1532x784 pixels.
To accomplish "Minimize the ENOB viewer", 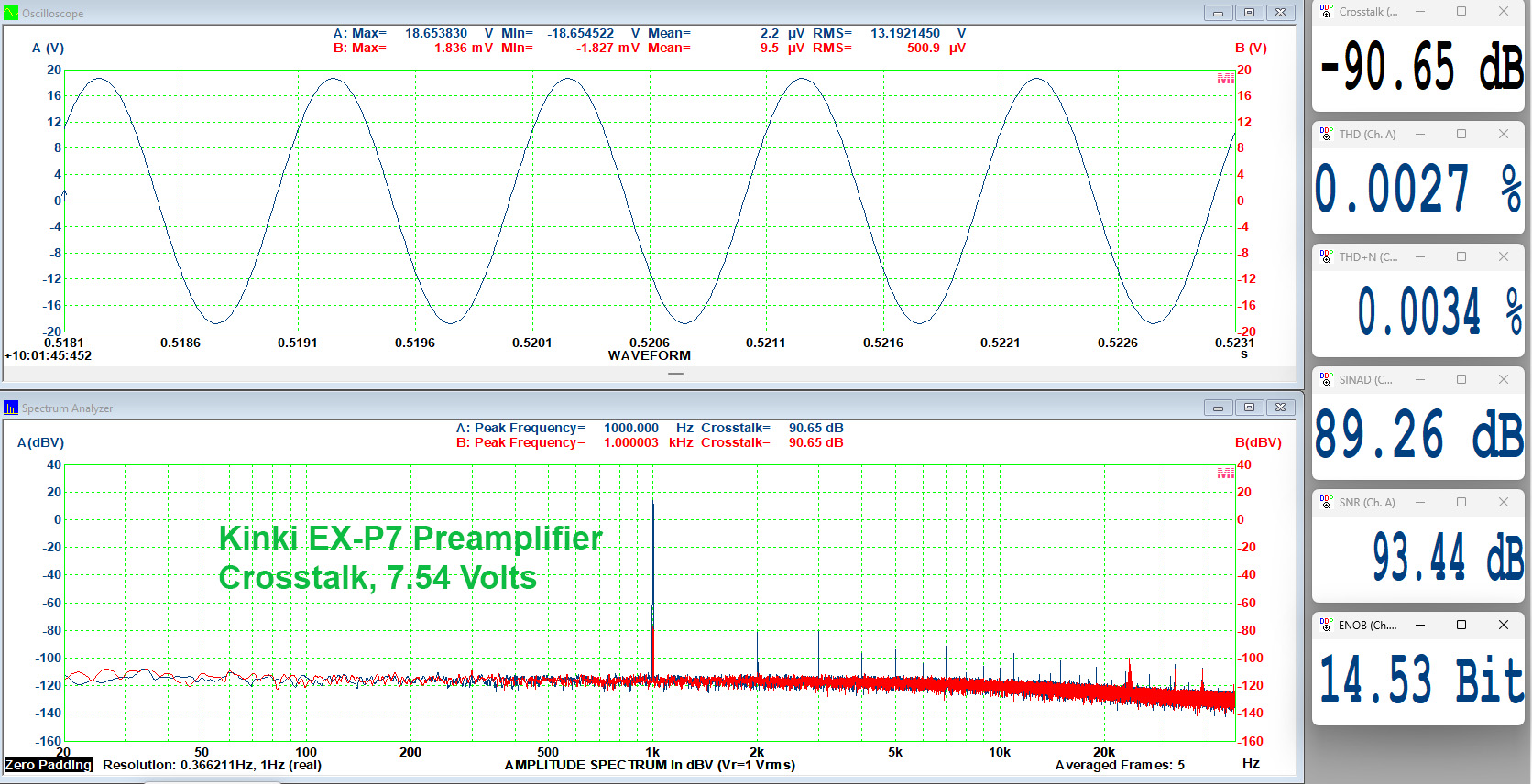I will coord(1420,625).
